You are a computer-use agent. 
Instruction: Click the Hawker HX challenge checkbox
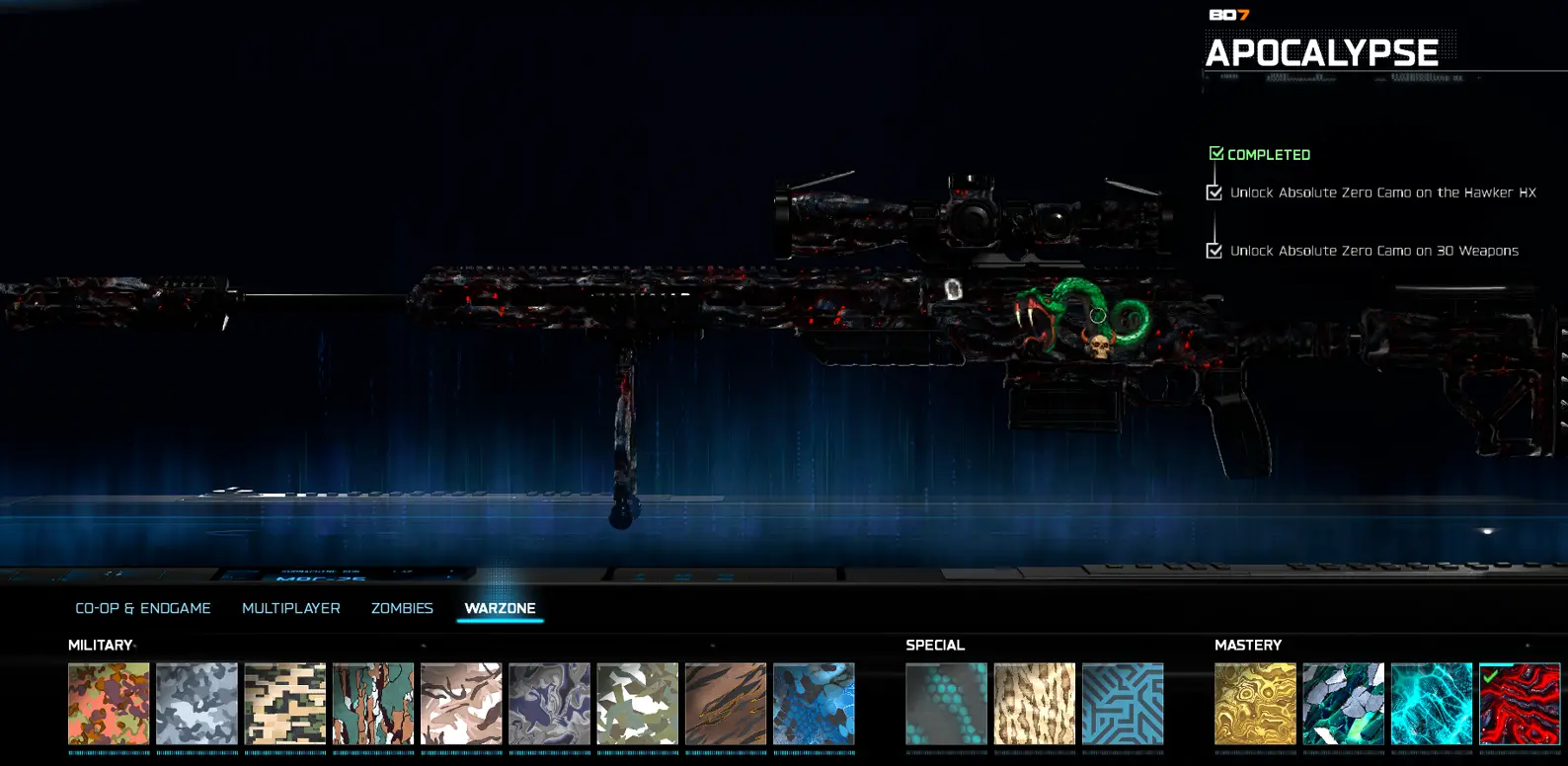coord(1215,192)
